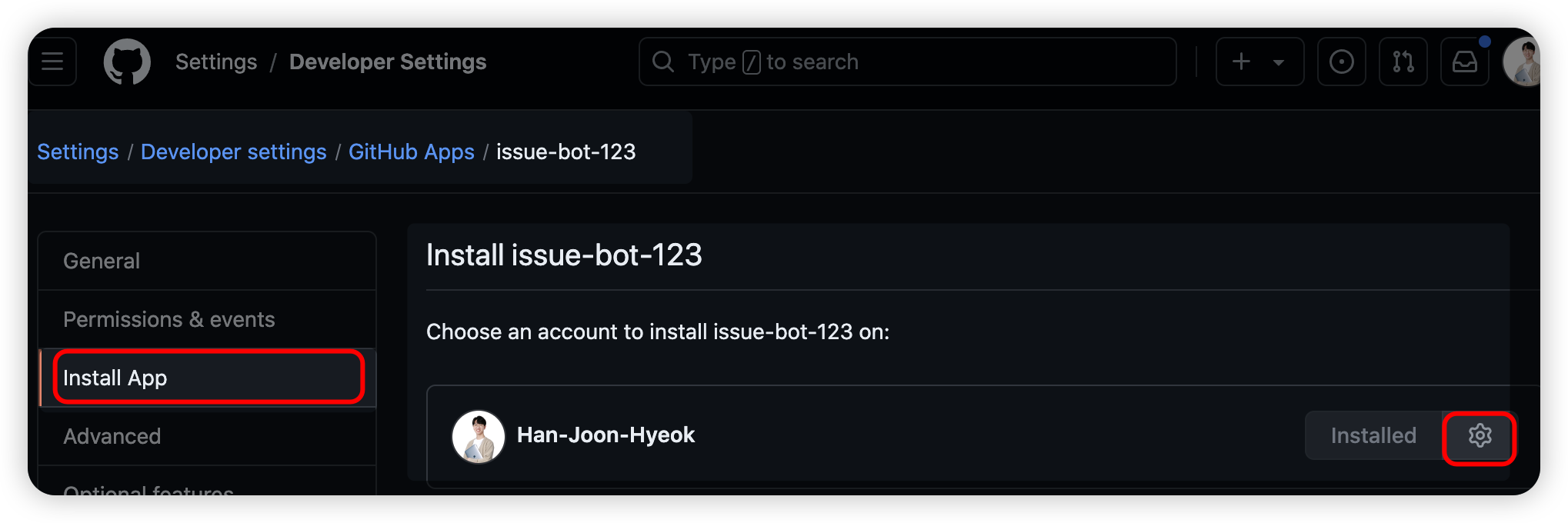Click the gear icon beside Installed
This screenshot has width=1568, height=523.
[x=1480, y=436]
